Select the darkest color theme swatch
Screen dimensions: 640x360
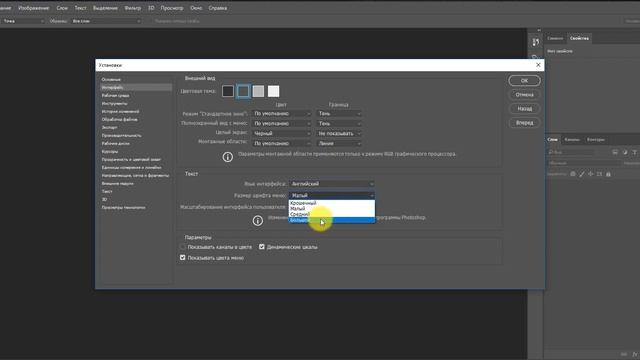click(228, 91)
